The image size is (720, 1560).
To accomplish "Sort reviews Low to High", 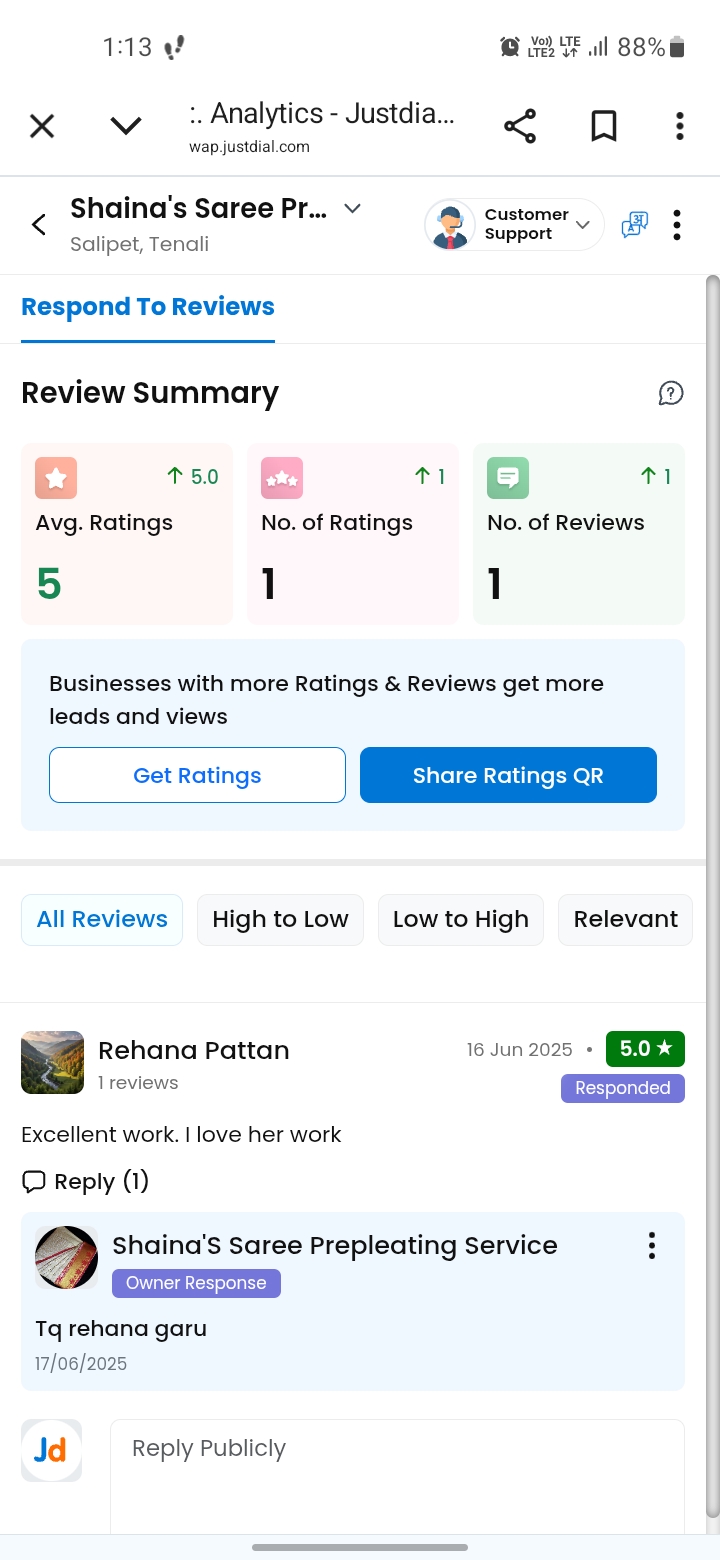I will [x=460, y=920].
